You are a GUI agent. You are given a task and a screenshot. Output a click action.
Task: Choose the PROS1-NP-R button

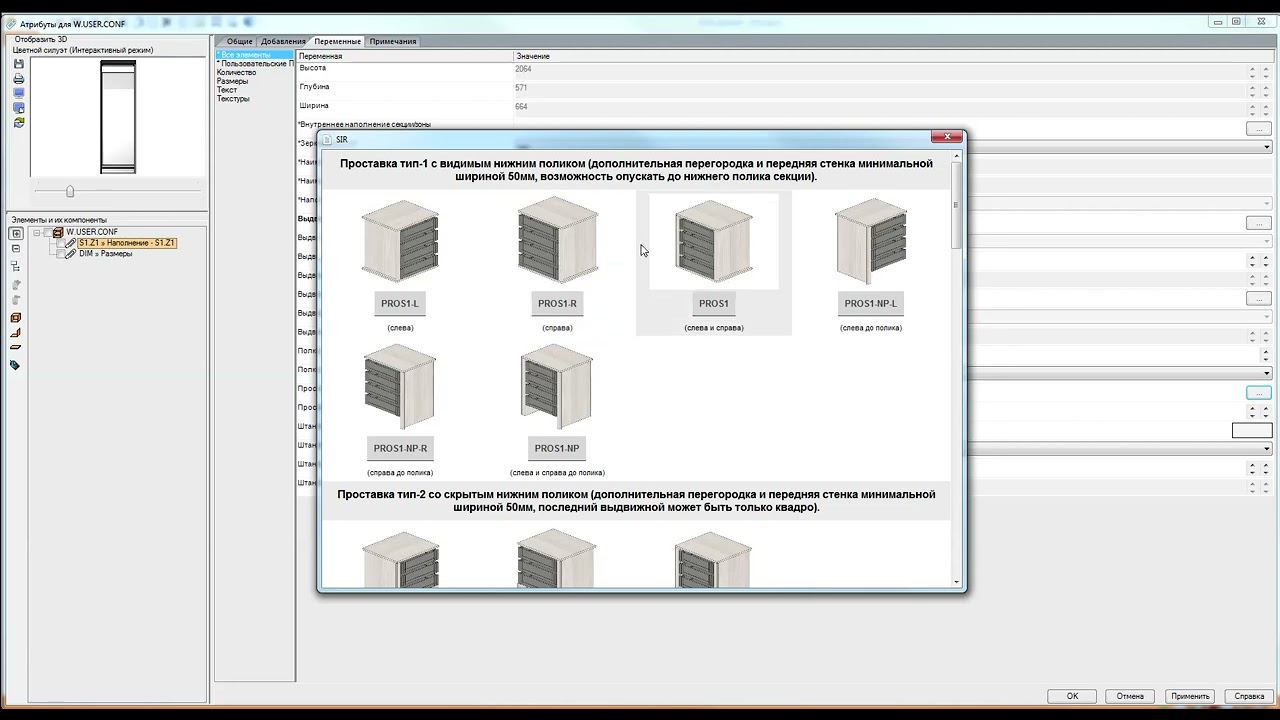click(x=400, y=449)
